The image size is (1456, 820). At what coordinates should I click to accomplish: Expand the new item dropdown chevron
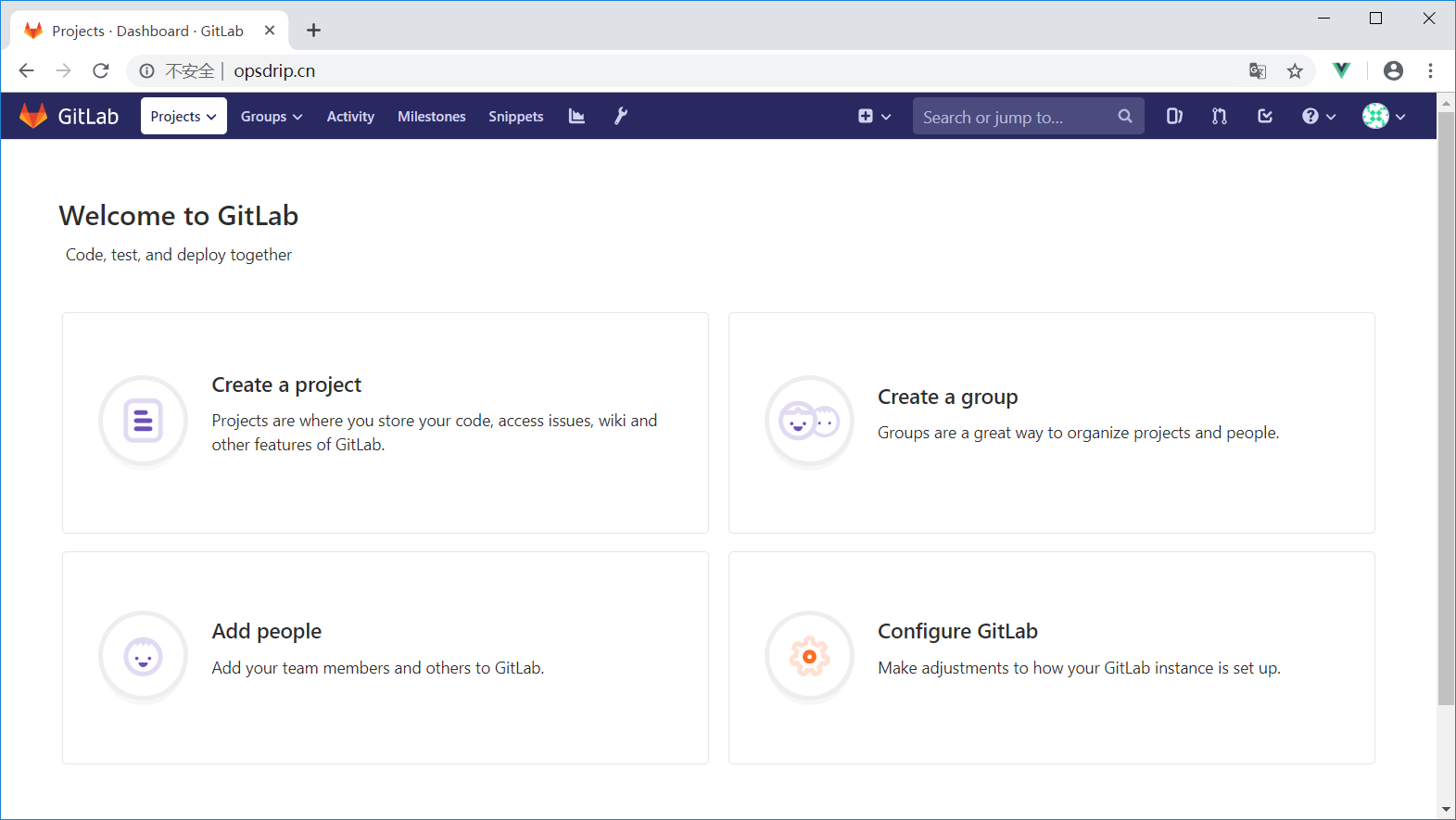[886, 117]
